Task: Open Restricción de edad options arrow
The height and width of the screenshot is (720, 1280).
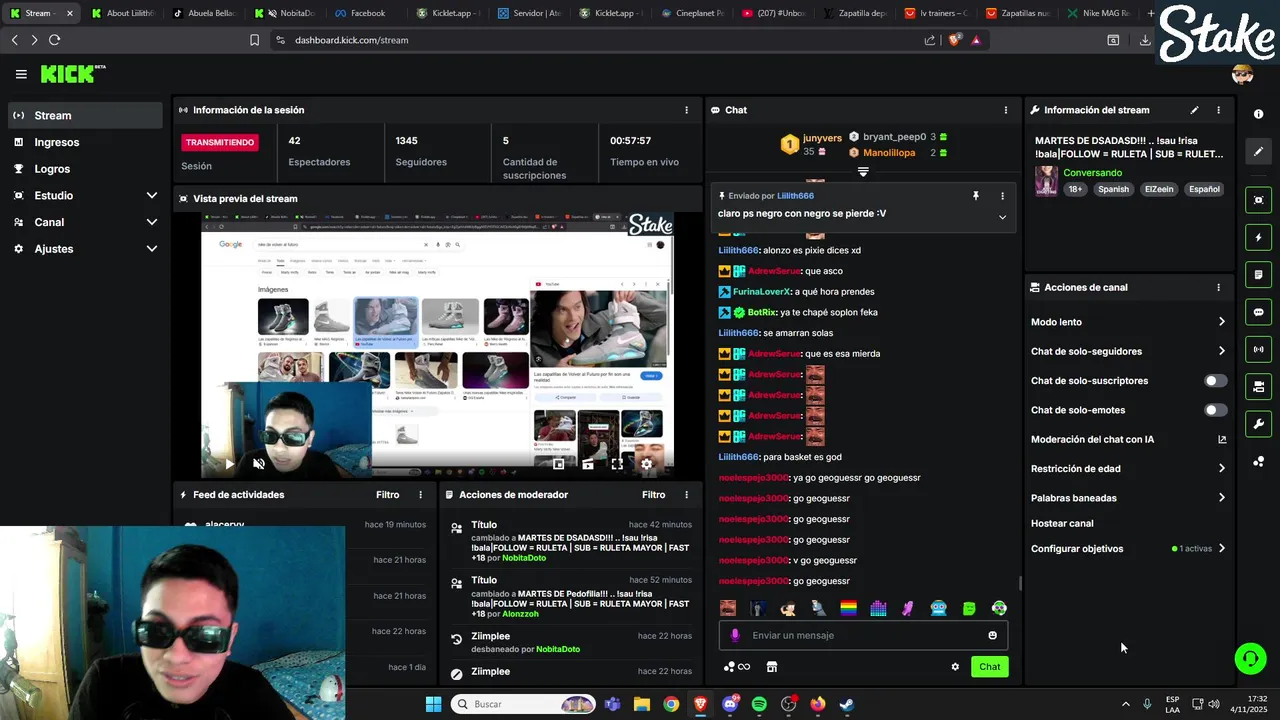Action: [x=1221, y=468]
